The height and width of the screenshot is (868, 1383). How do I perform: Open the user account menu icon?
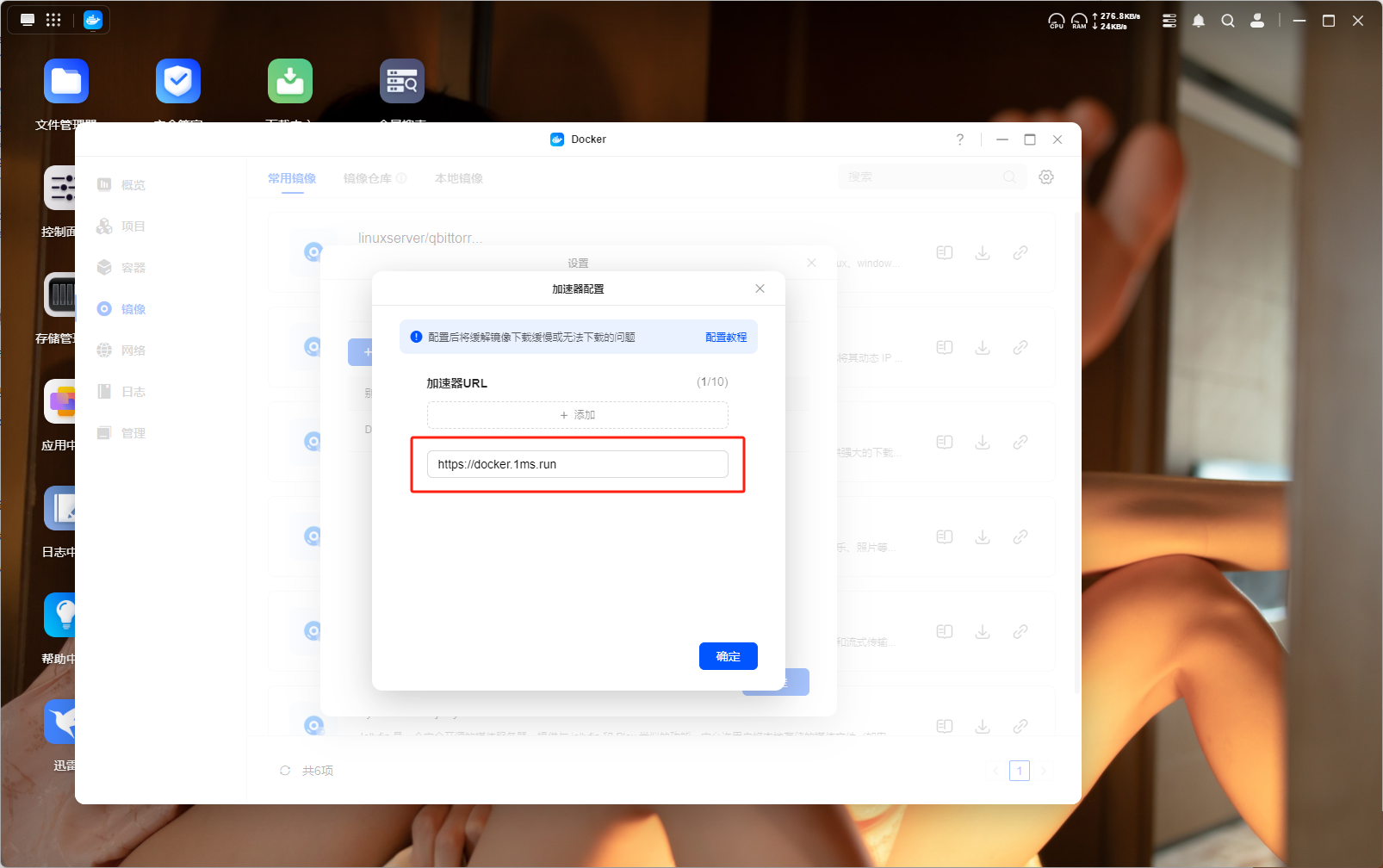coord(1257,21)
